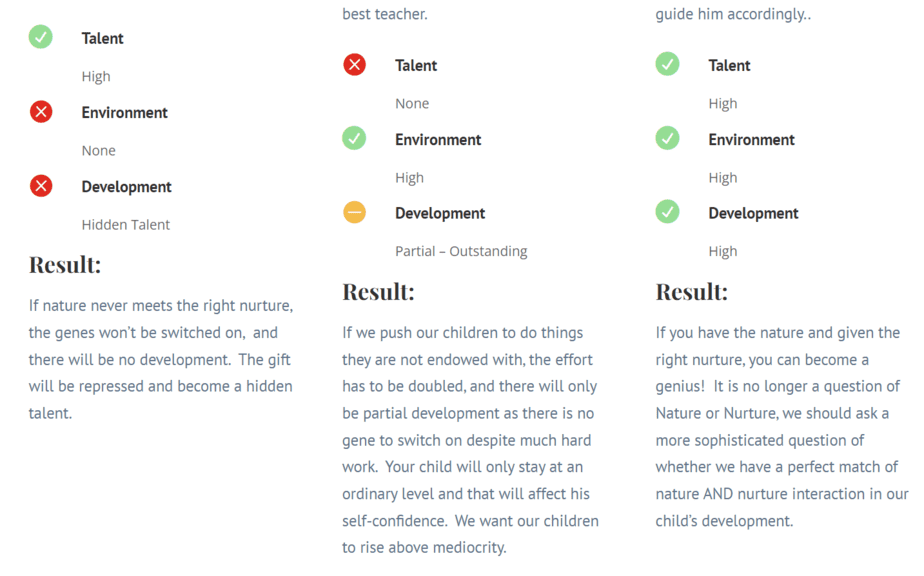Click the green check icon beside left-column Talent
The width and height of the screenshot is (924, 576).
tap(41, 37)
